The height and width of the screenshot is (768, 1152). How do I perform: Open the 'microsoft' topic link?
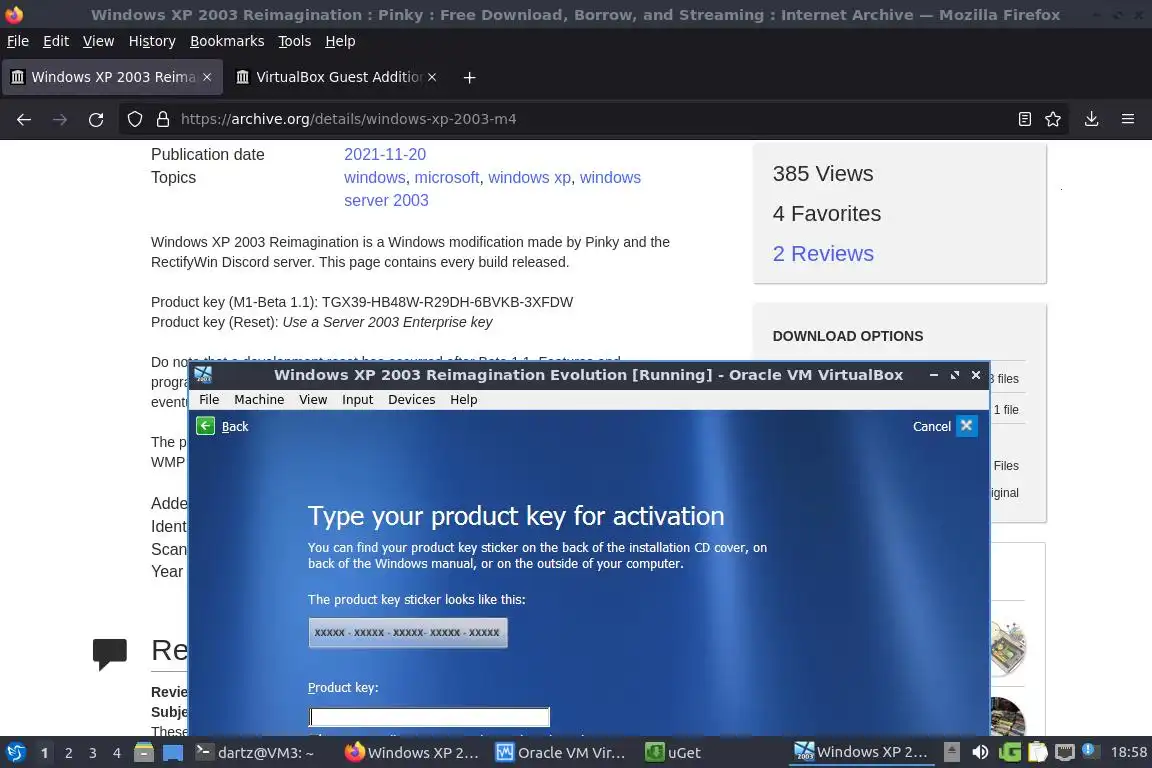pos(447,178)
